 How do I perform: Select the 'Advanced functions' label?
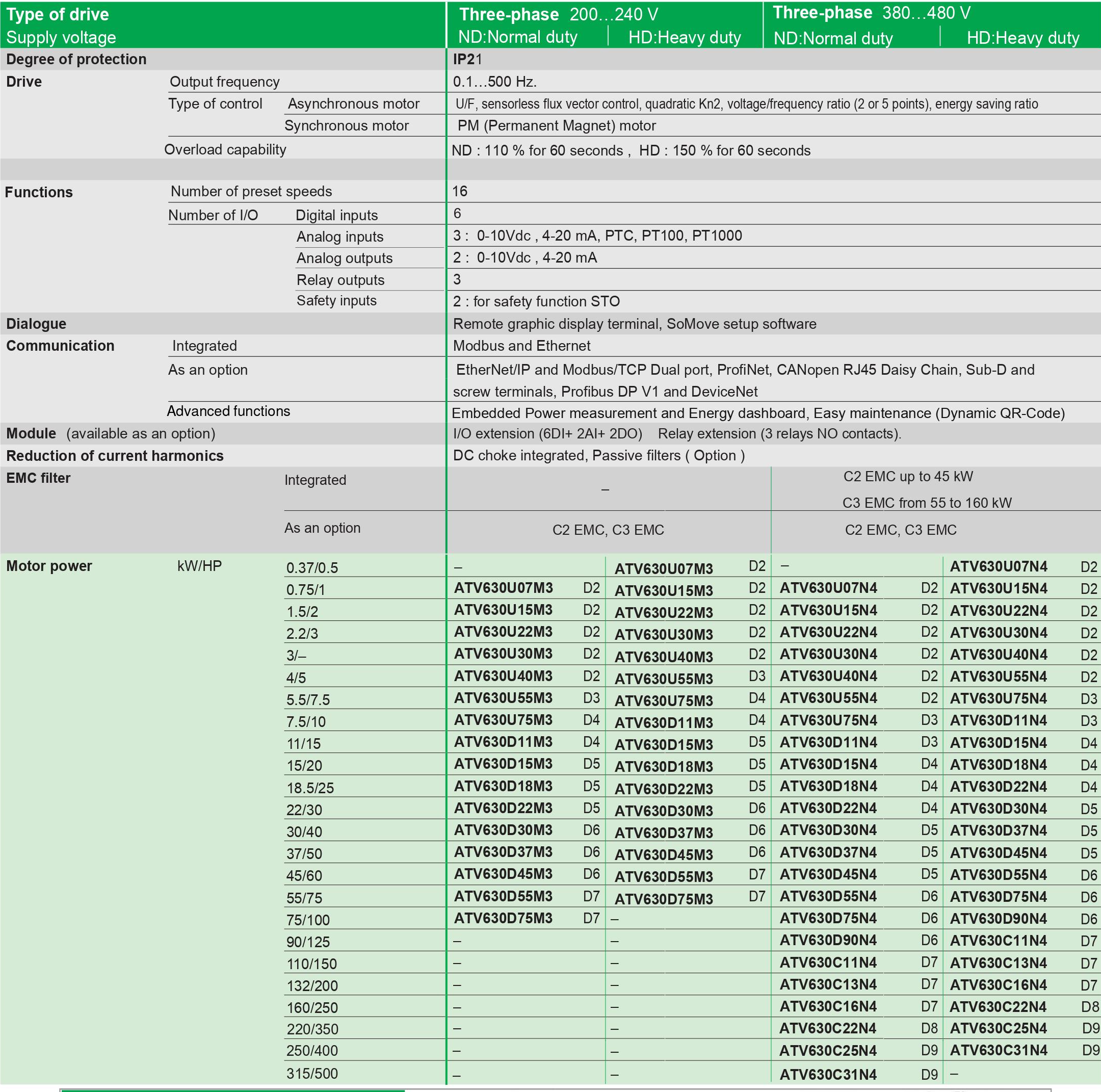coord(228,411)
